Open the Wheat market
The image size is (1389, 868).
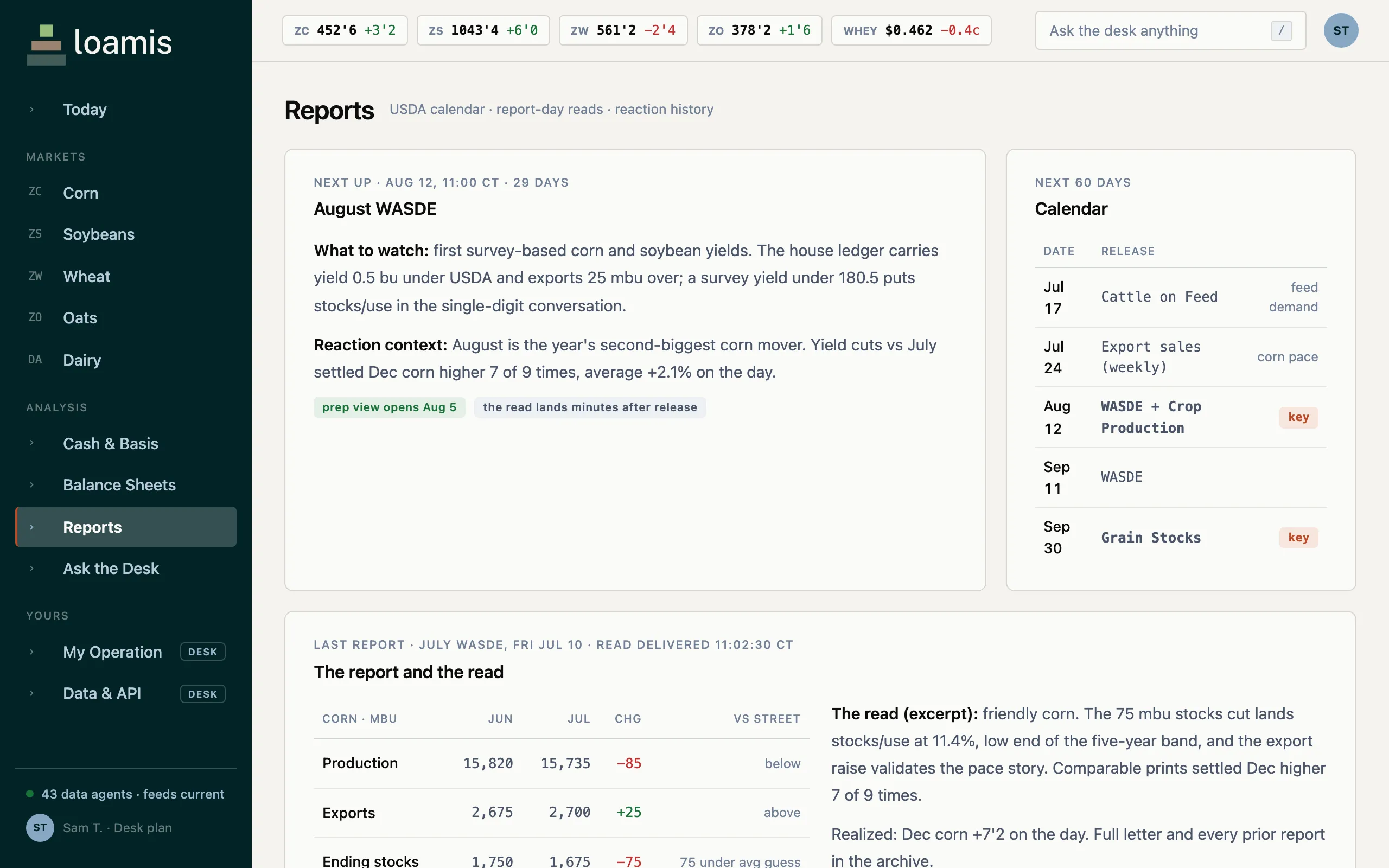[x=126, y=276]
